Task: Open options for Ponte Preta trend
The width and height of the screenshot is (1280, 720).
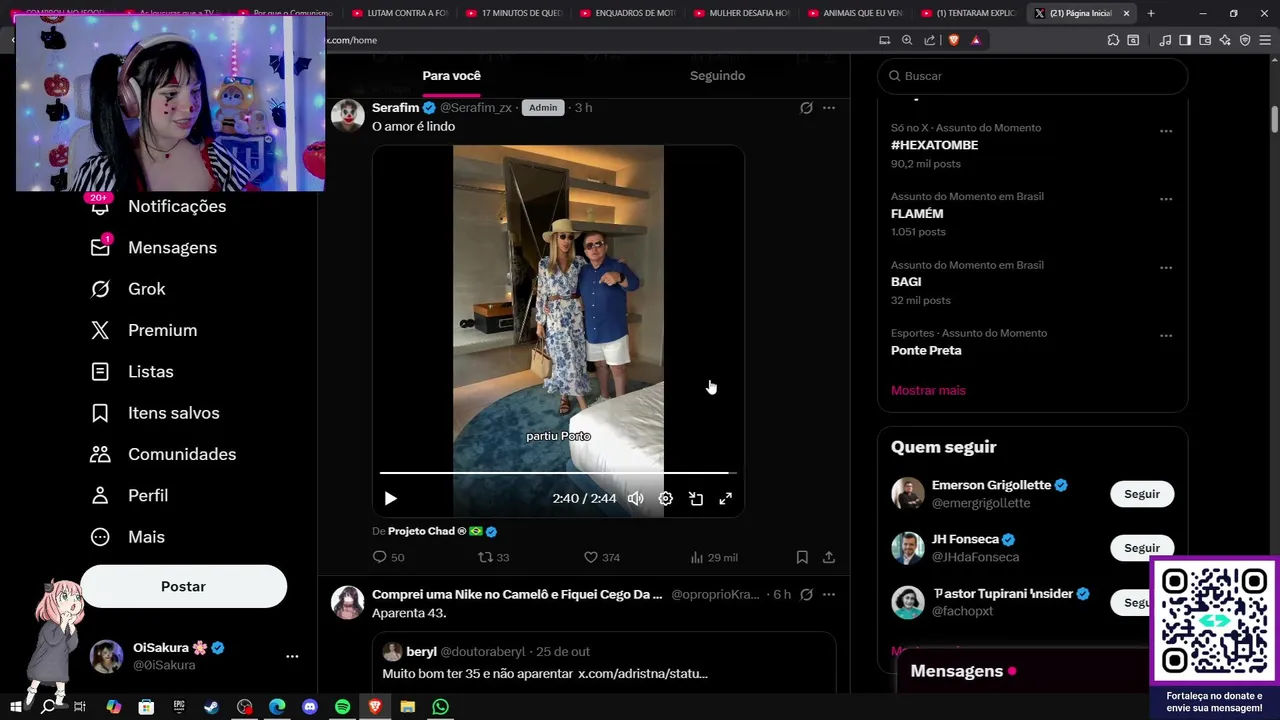Action: point(1166,336)
